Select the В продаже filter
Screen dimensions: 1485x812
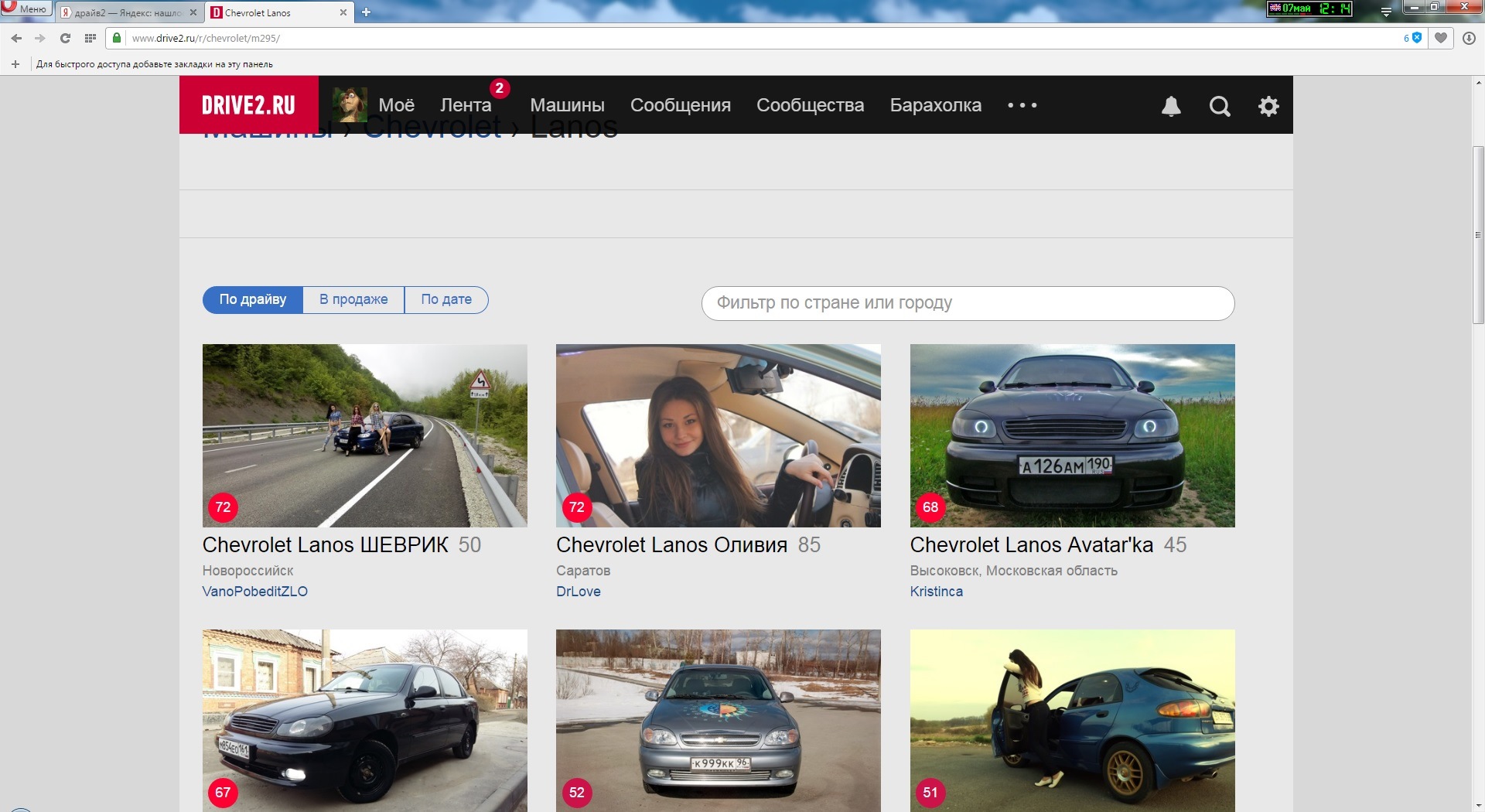(353, 299)
